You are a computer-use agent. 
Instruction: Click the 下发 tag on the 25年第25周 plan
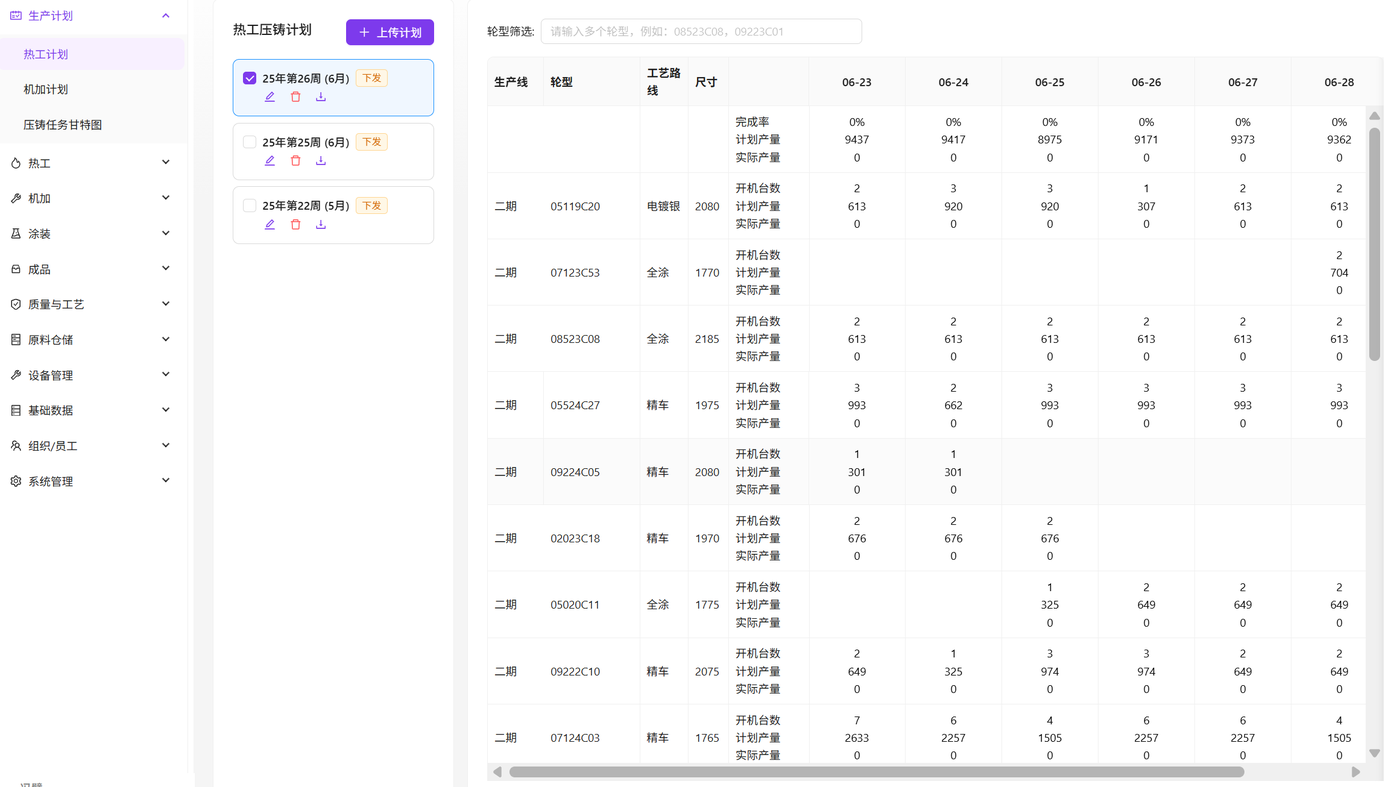point(371,142)
